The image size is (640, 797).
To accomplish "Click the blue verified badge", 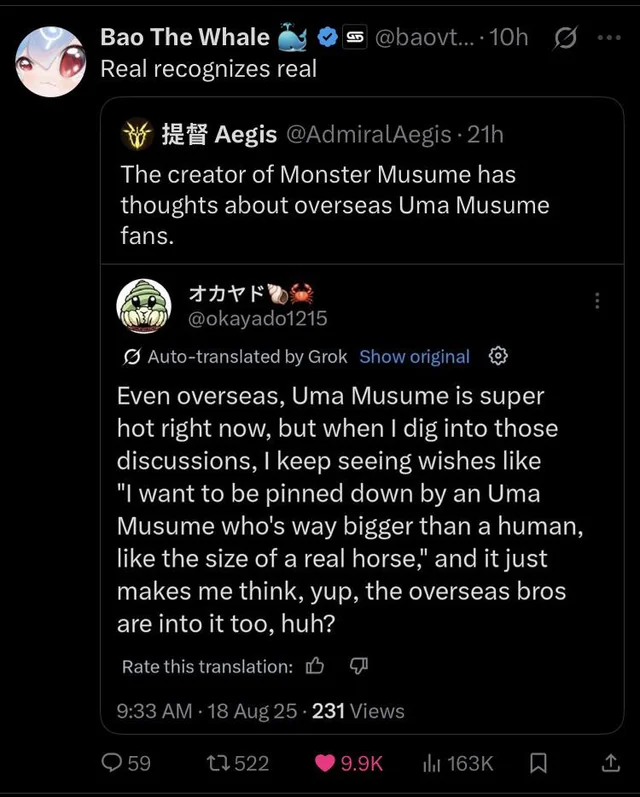I will pos(326,38).
